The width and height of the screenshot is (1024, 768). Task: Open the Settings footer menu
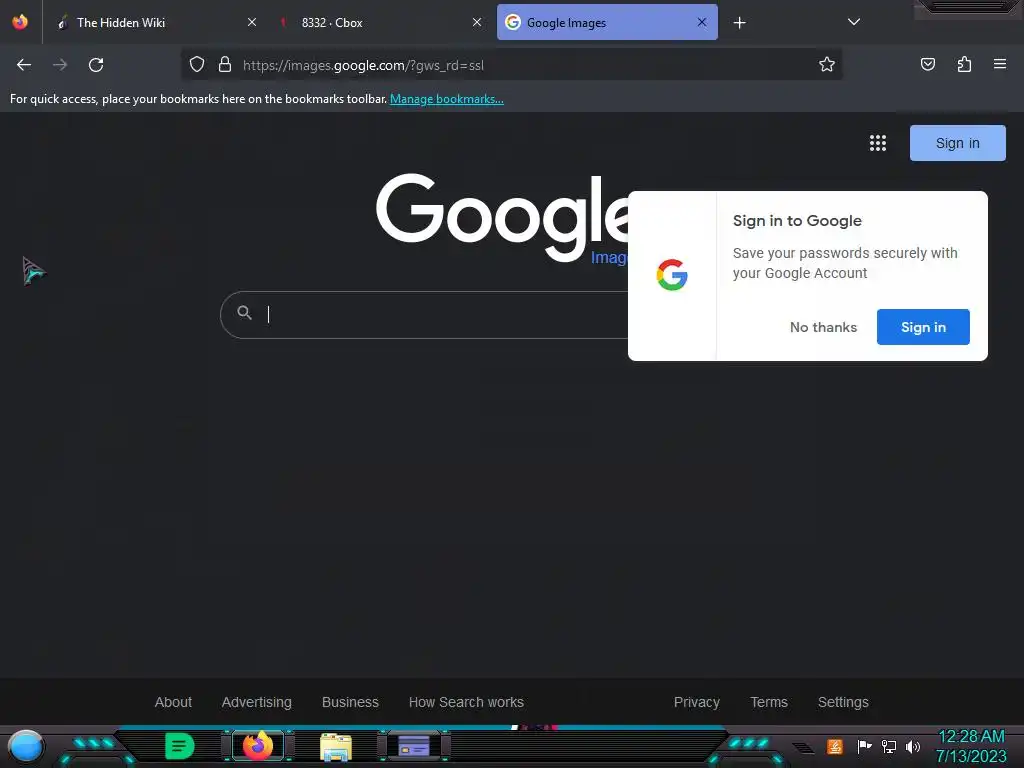pos(843,702)
